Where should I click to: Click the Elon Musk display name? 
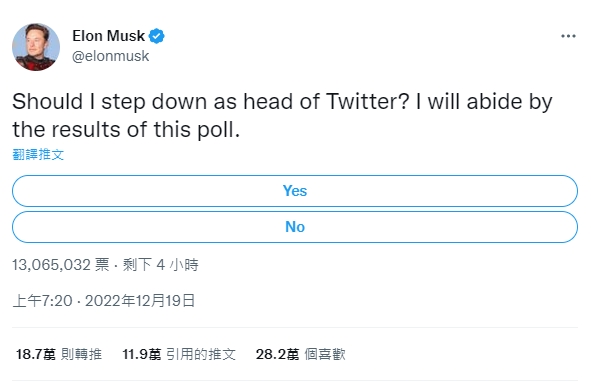[x=108, y=36]
